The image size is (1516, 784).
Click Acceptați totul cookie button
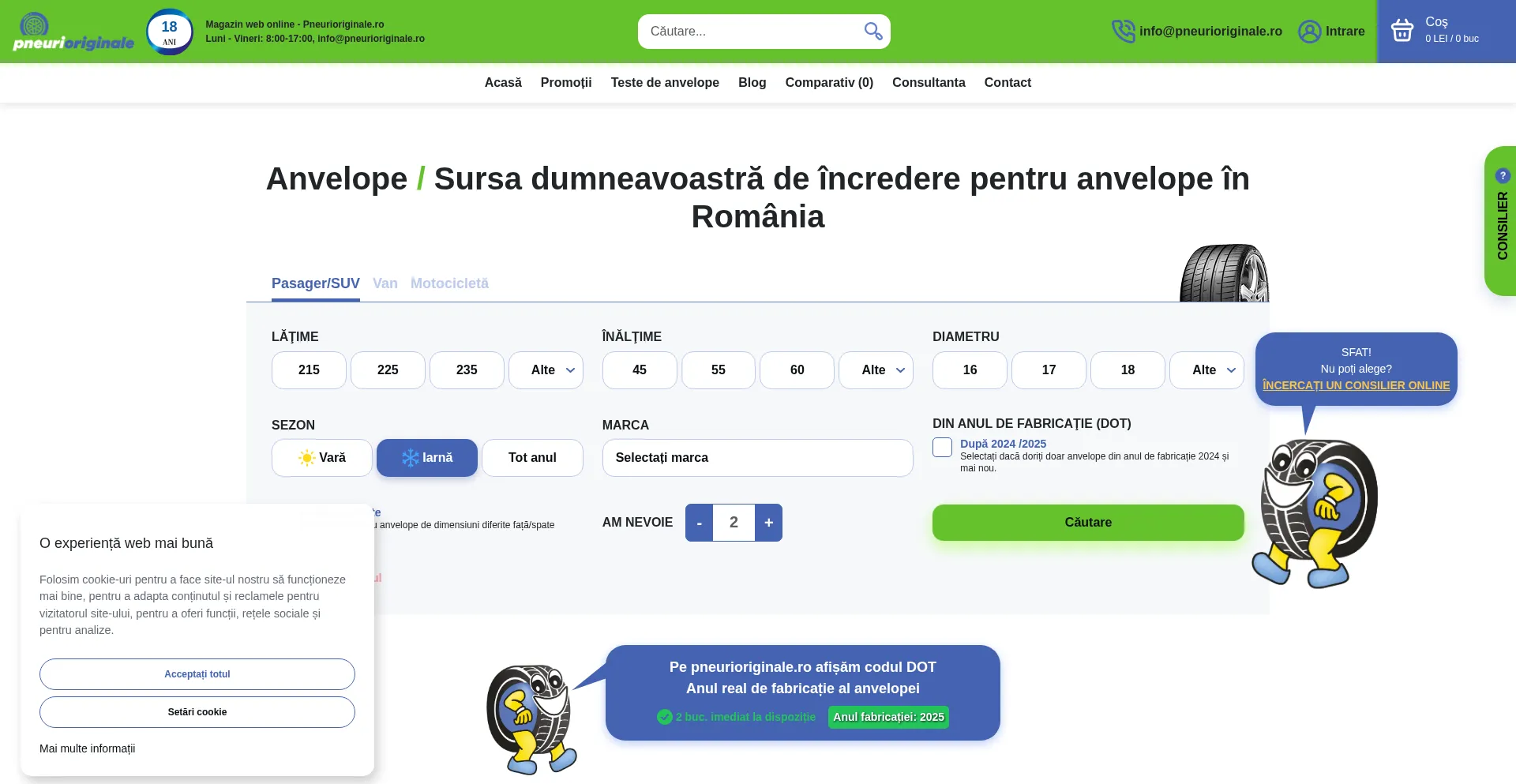click(197, 674)
